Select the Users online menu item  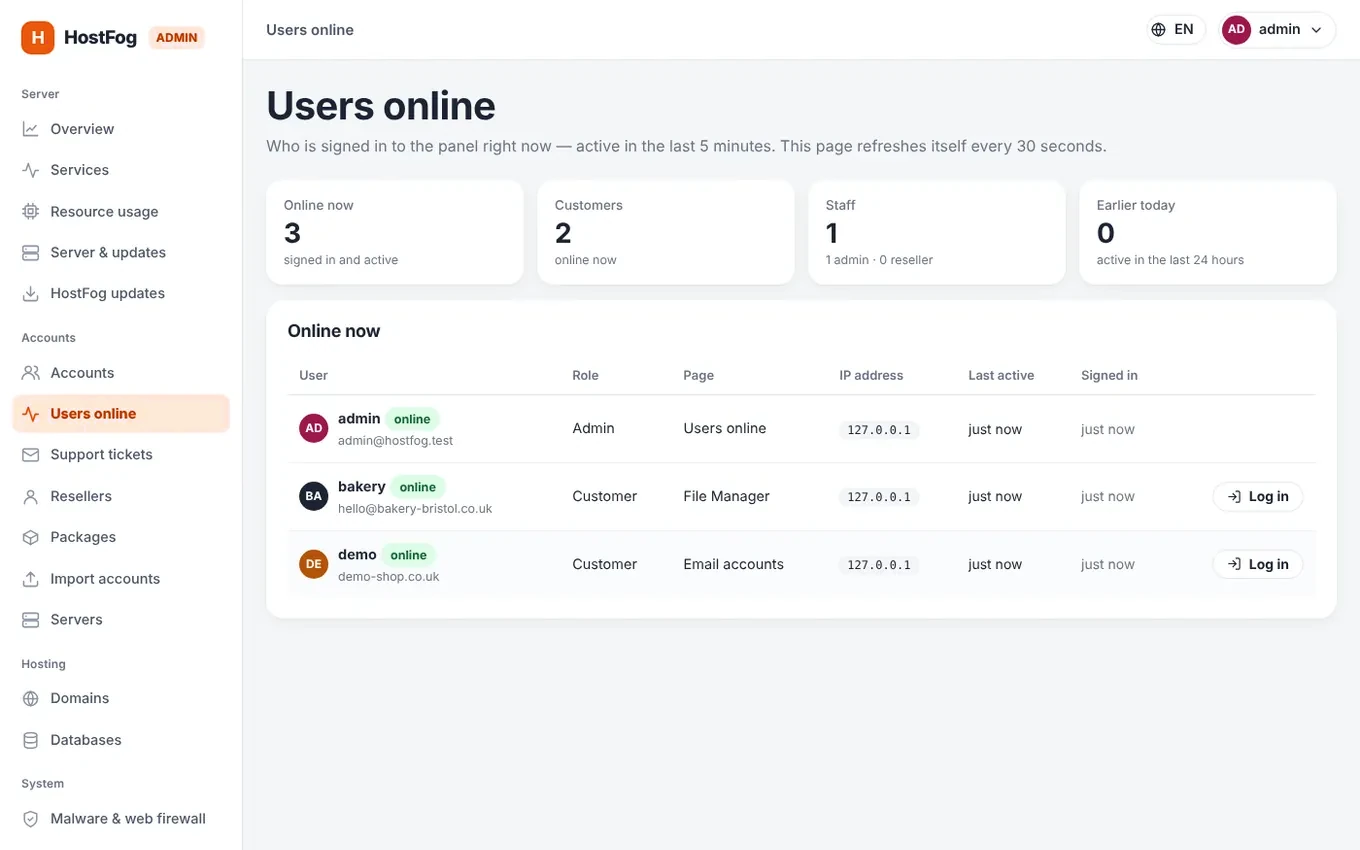click(x=121, y=414)
